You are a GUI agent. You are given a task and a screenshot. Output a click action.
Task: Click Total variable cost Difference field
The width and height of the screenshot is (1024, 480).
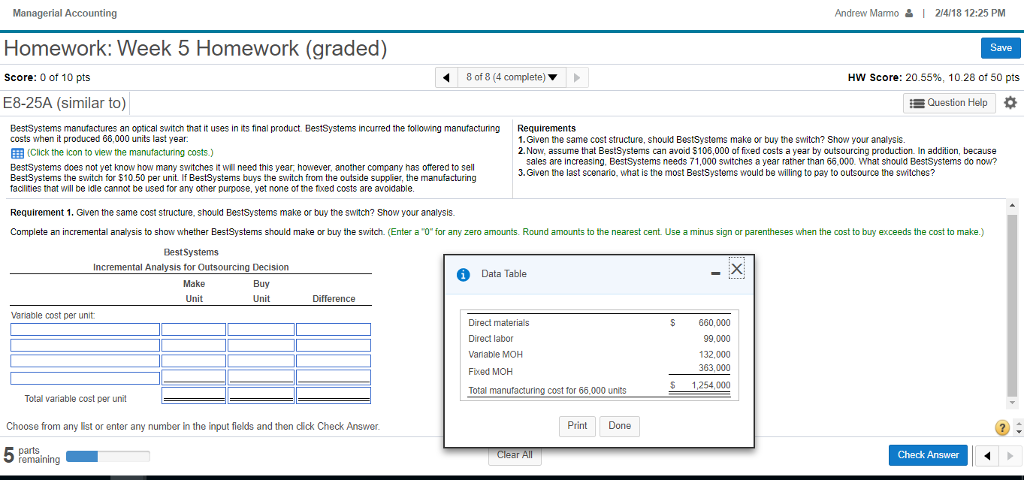[x=333, y=396]
